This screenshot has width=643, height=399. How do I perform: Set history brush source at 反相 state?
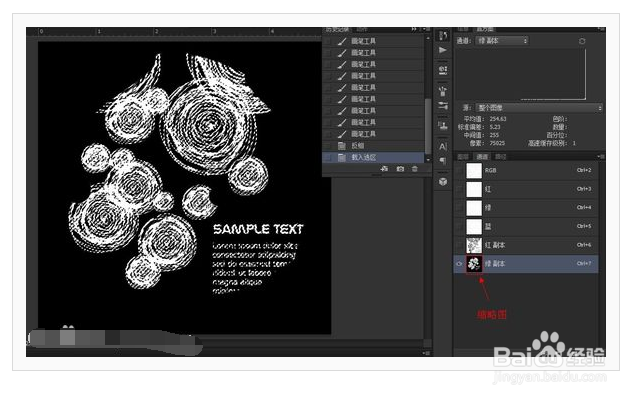click(328, 146)
